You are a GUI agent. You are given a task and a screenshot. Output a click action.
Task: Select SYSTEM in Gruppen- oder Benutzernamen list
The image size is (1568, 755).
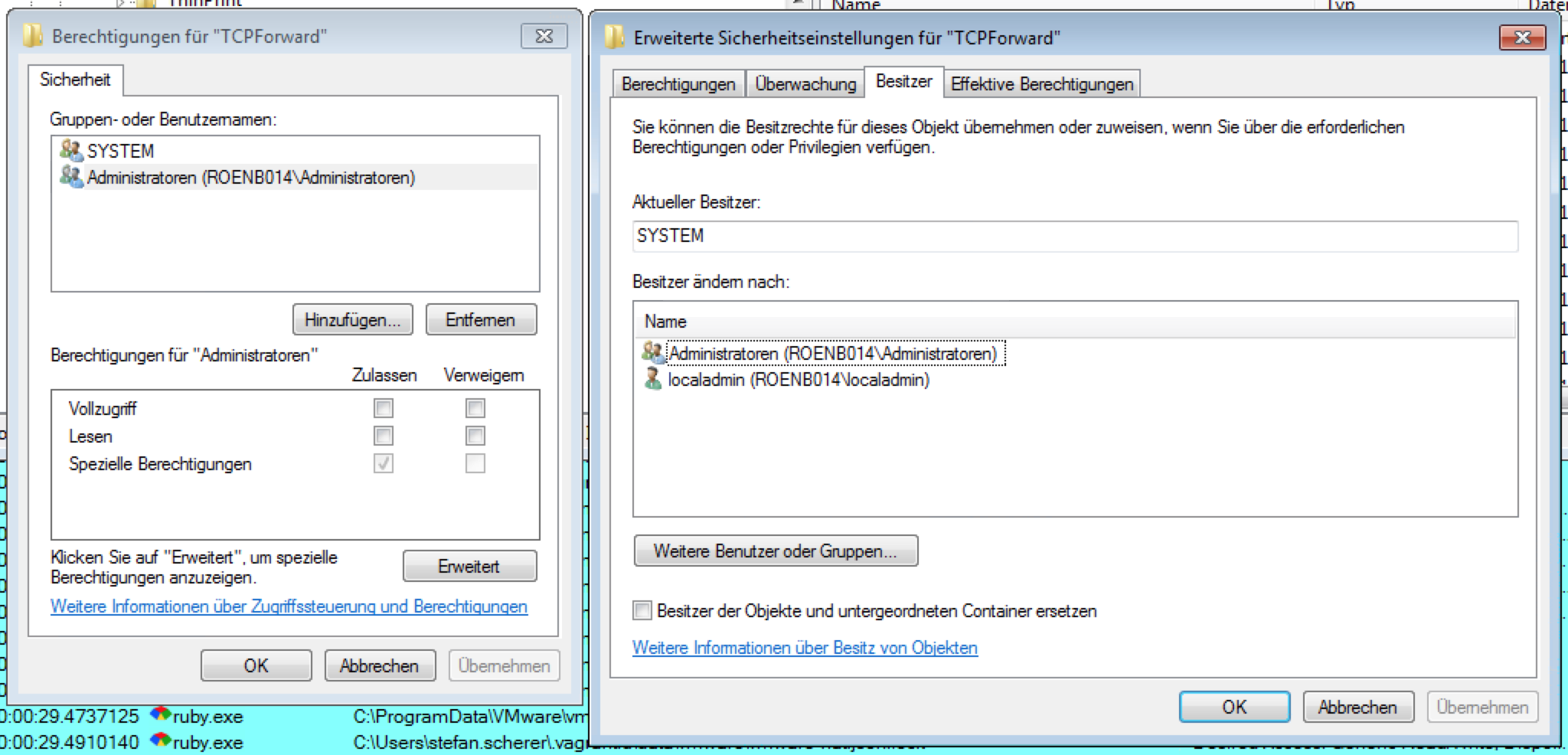[296, 150]
